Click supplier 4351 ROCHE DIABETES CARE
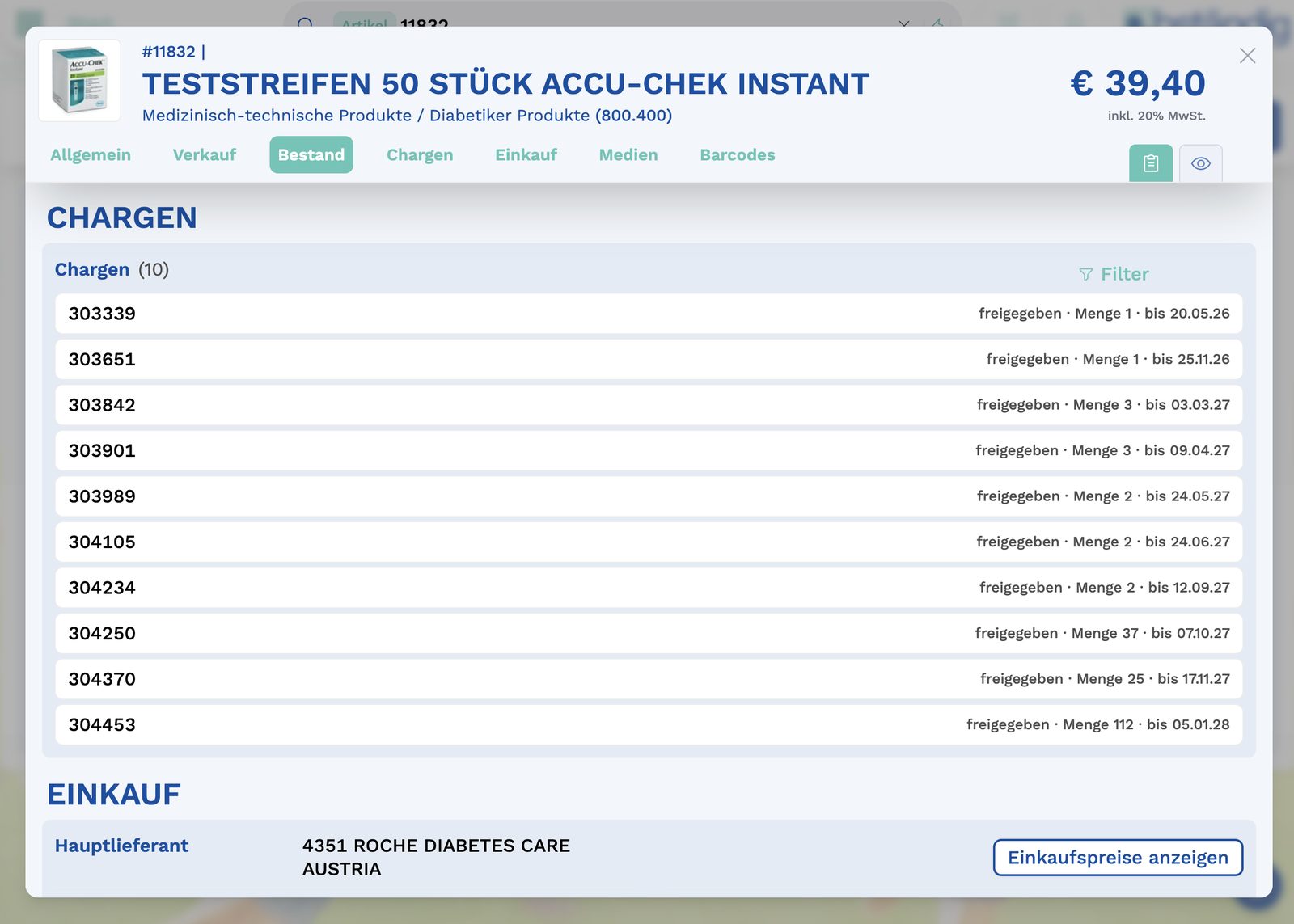Image resolution: width=1294 pixels, height=924 pixels. pyautogui.click(x=436, y=857)
